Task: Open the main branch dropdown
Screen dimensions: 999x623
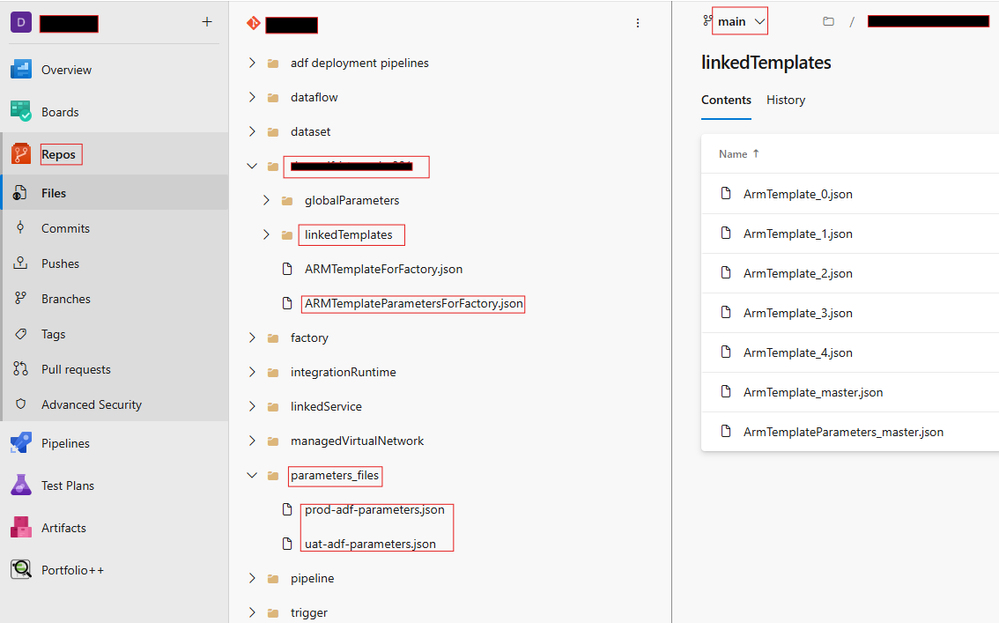Action: pos(740,22)
